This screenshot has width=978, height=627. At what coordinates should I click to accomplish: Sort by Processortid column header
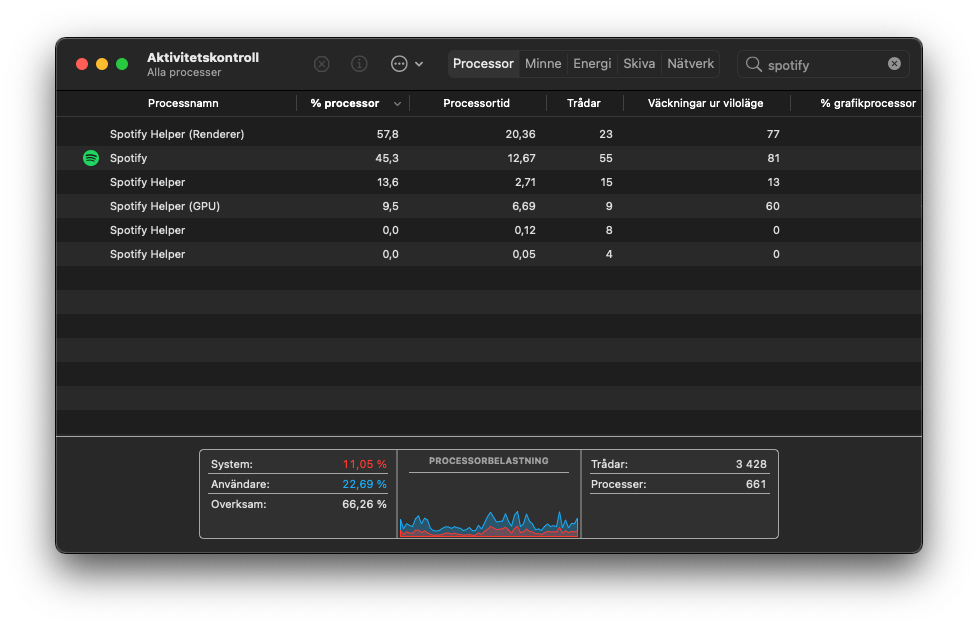(477, 104)
